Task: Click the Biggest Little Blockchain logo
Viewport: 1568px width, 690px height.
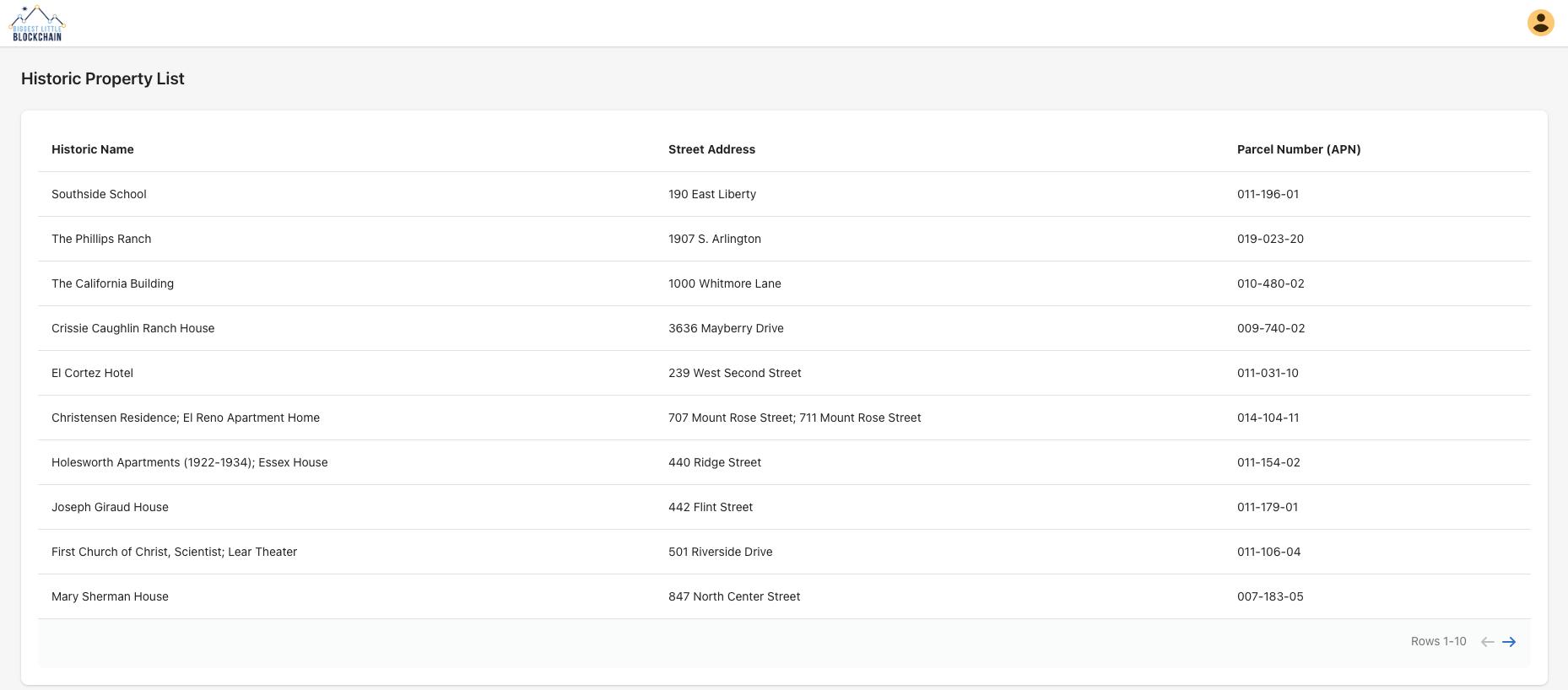Action: pyautogui.click(x=37, y=24)
